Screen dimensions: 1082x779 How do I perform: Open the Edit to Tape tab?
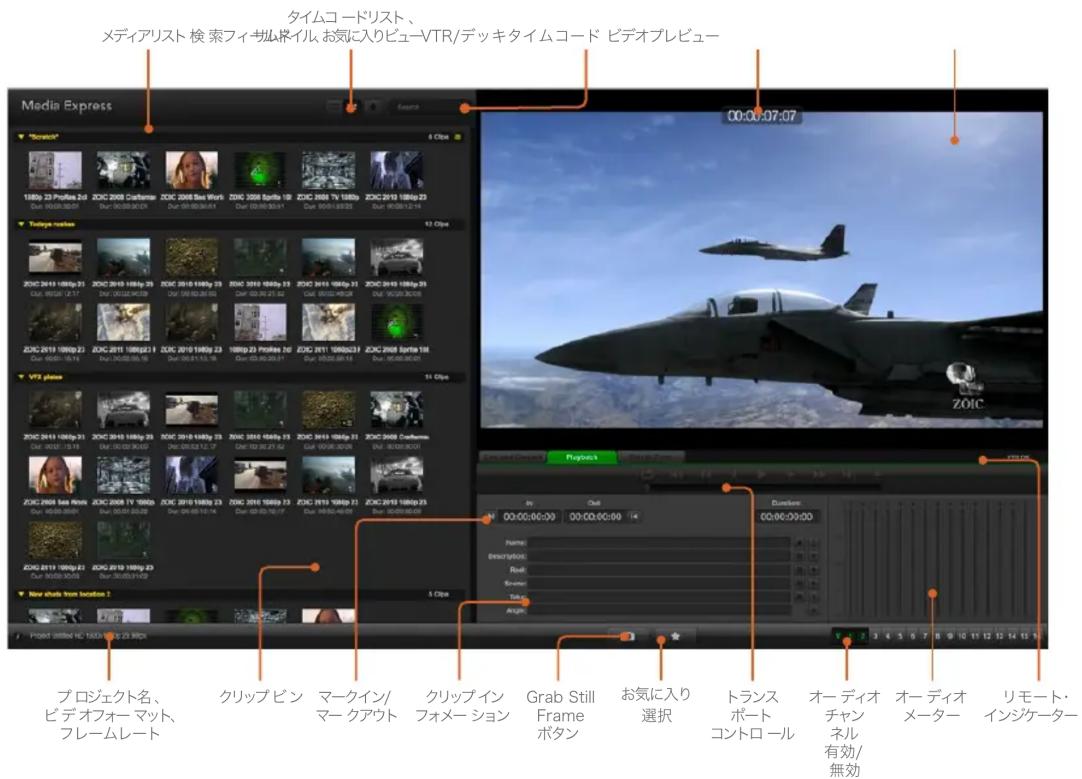[x=651, y=457]
